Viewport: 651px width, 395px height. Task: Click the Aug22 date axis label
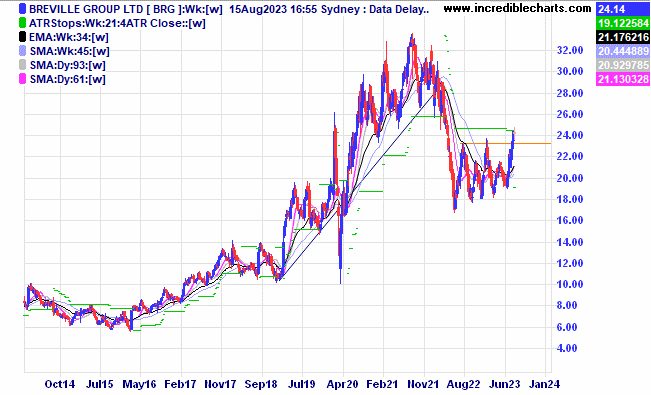point(463,384)
